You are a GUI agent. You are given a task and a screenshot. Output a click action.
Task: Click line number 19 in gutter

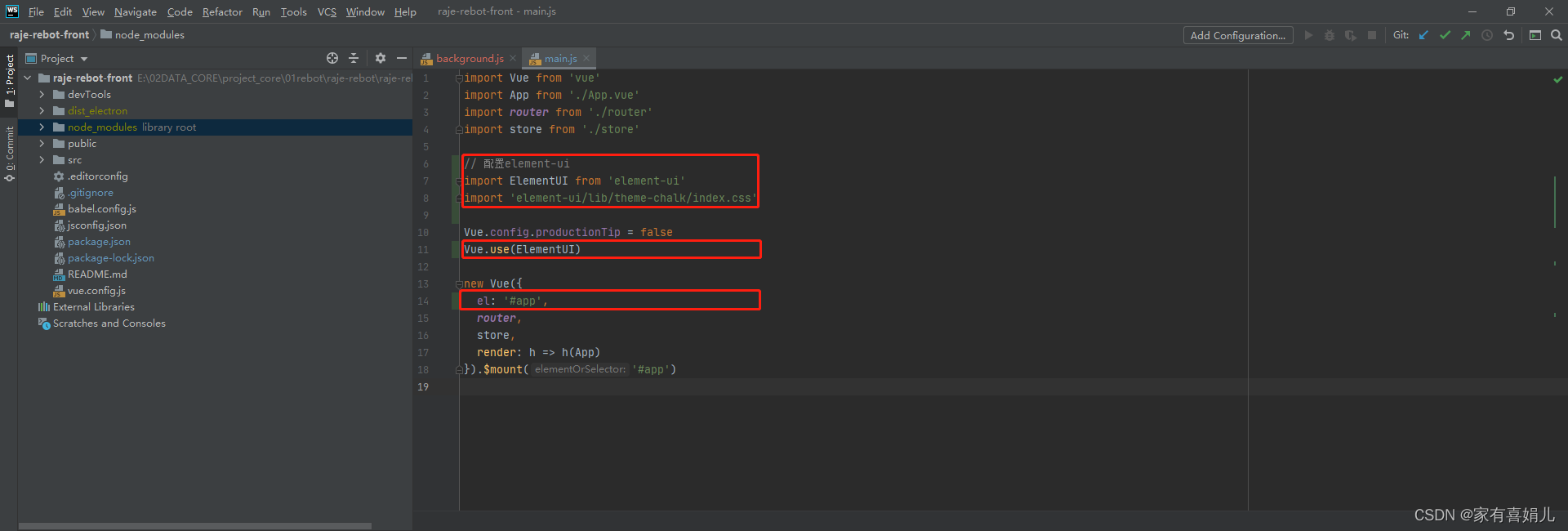(423, 387)
